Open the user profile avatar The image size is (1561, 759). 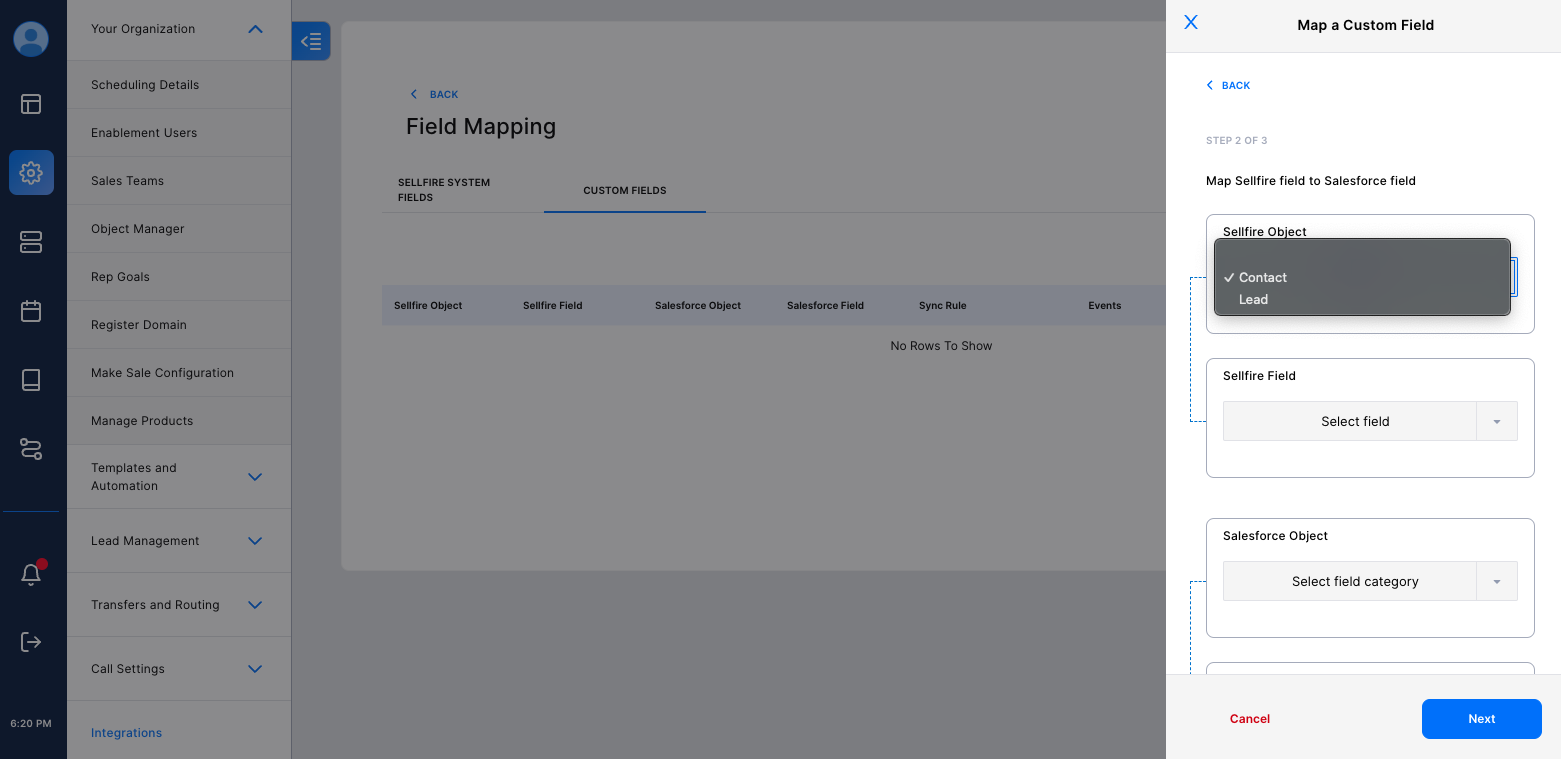coord(31,39)
